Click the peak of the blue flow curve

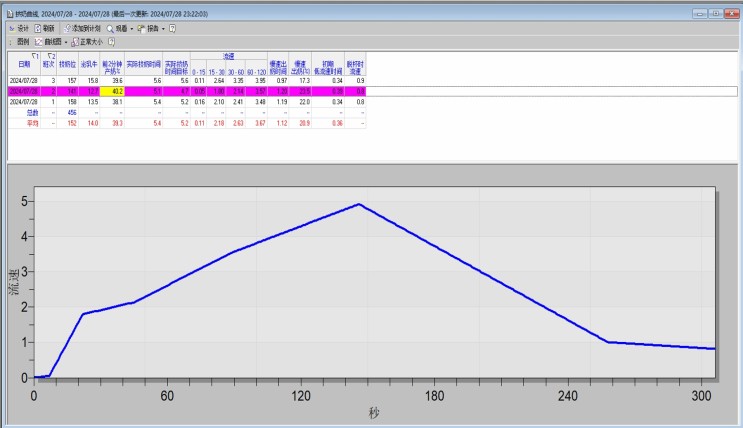click(x=358, y=204)
